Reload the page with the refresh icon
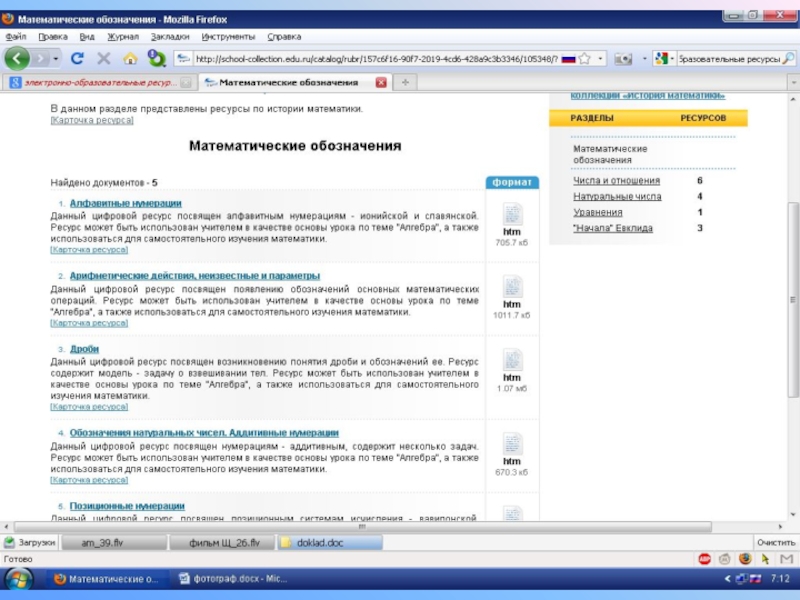Viewport: 800px width, 600px height. (77, 59)
